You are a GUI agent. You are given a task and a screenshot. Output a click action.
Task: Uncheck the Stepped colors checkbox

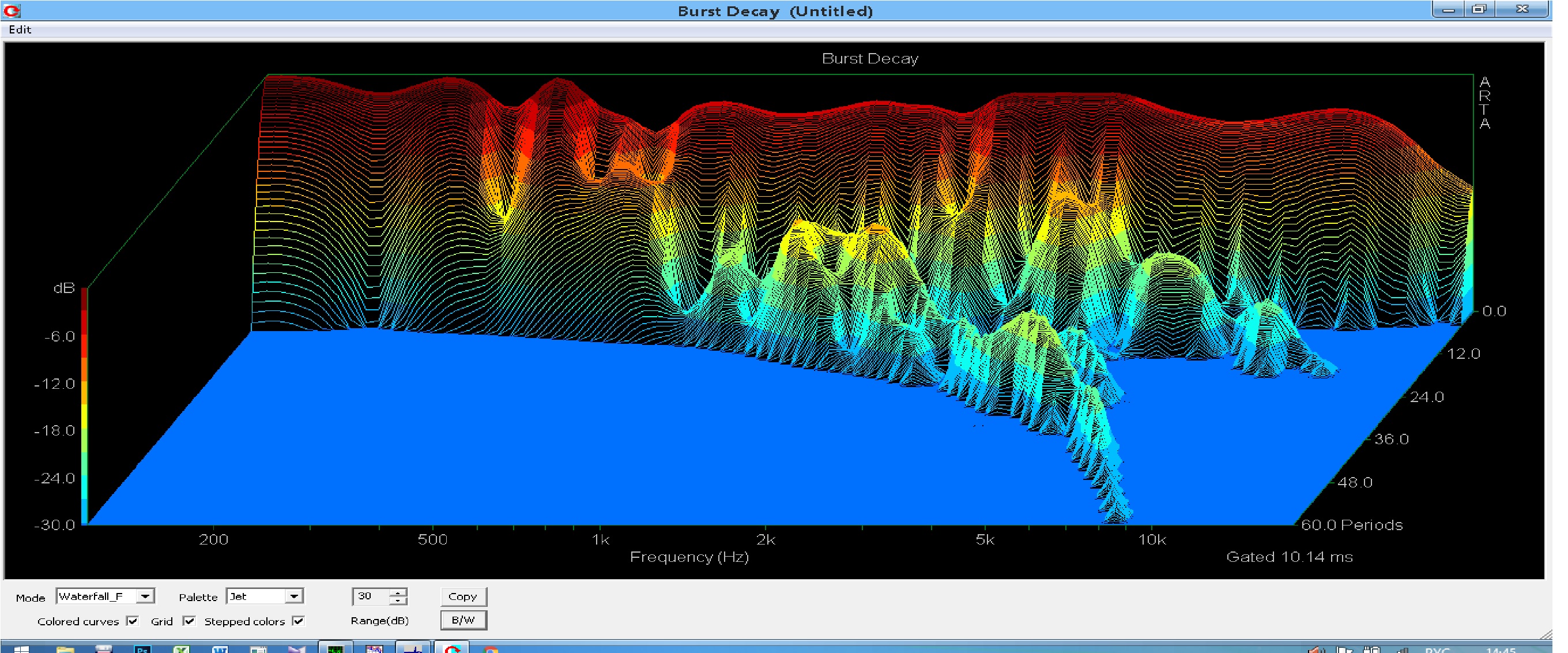point(298,621)
